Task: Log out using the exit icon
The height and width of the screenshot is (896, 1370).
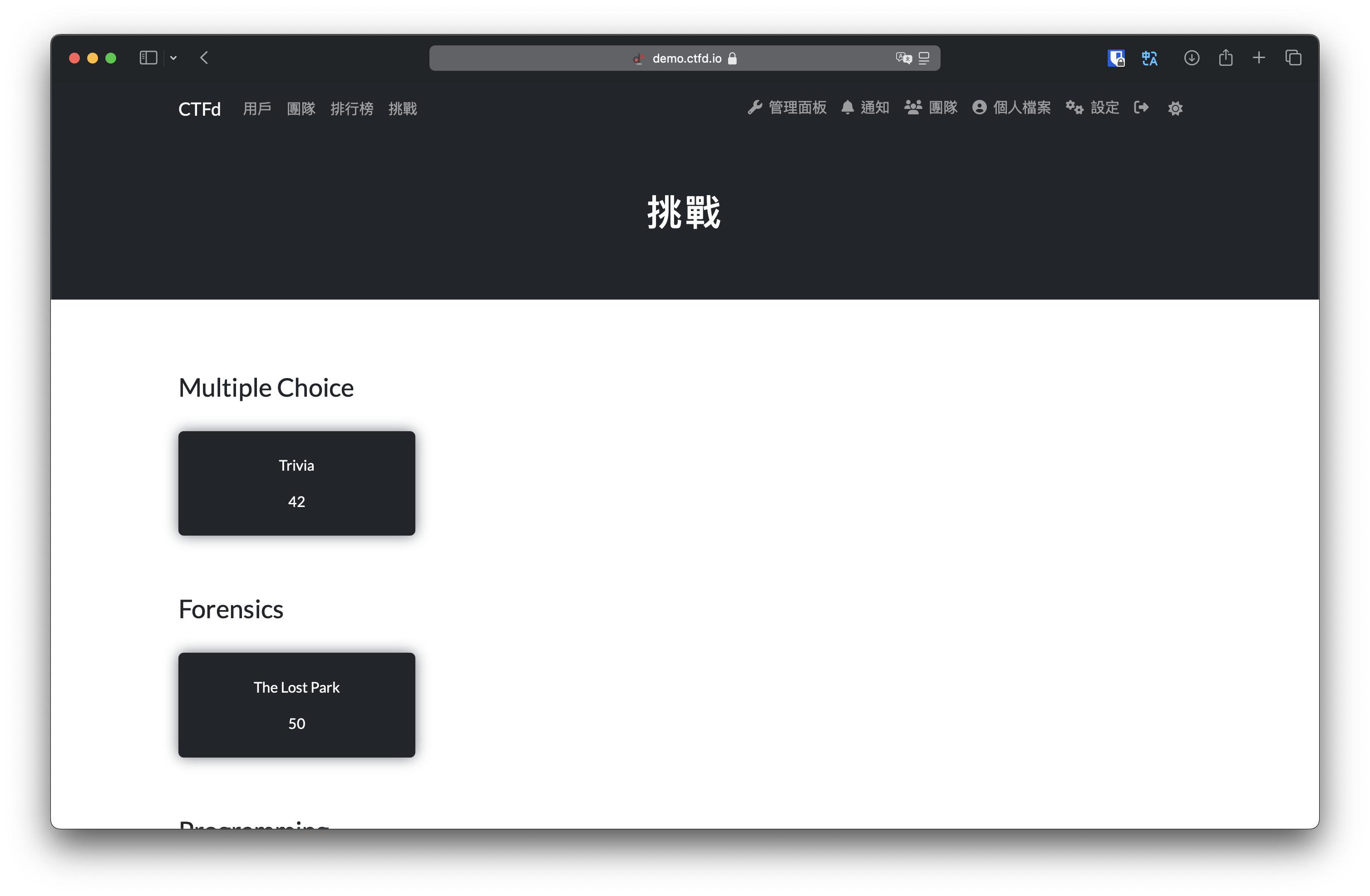Action: 1142,108
